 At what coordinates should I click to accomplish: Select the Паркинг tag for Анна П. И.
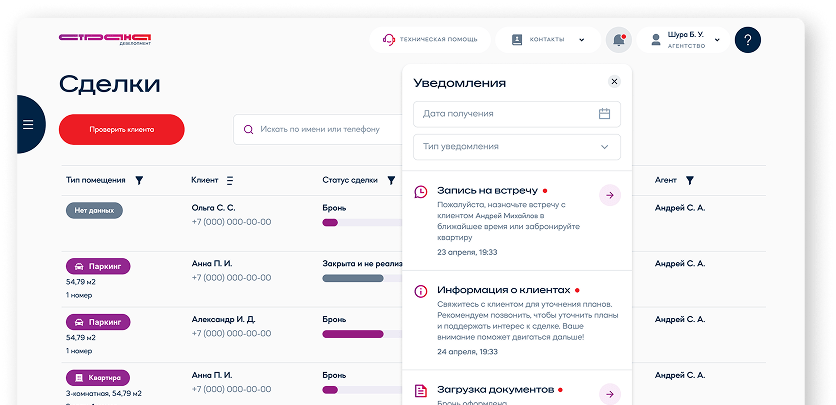coord(98,267)
